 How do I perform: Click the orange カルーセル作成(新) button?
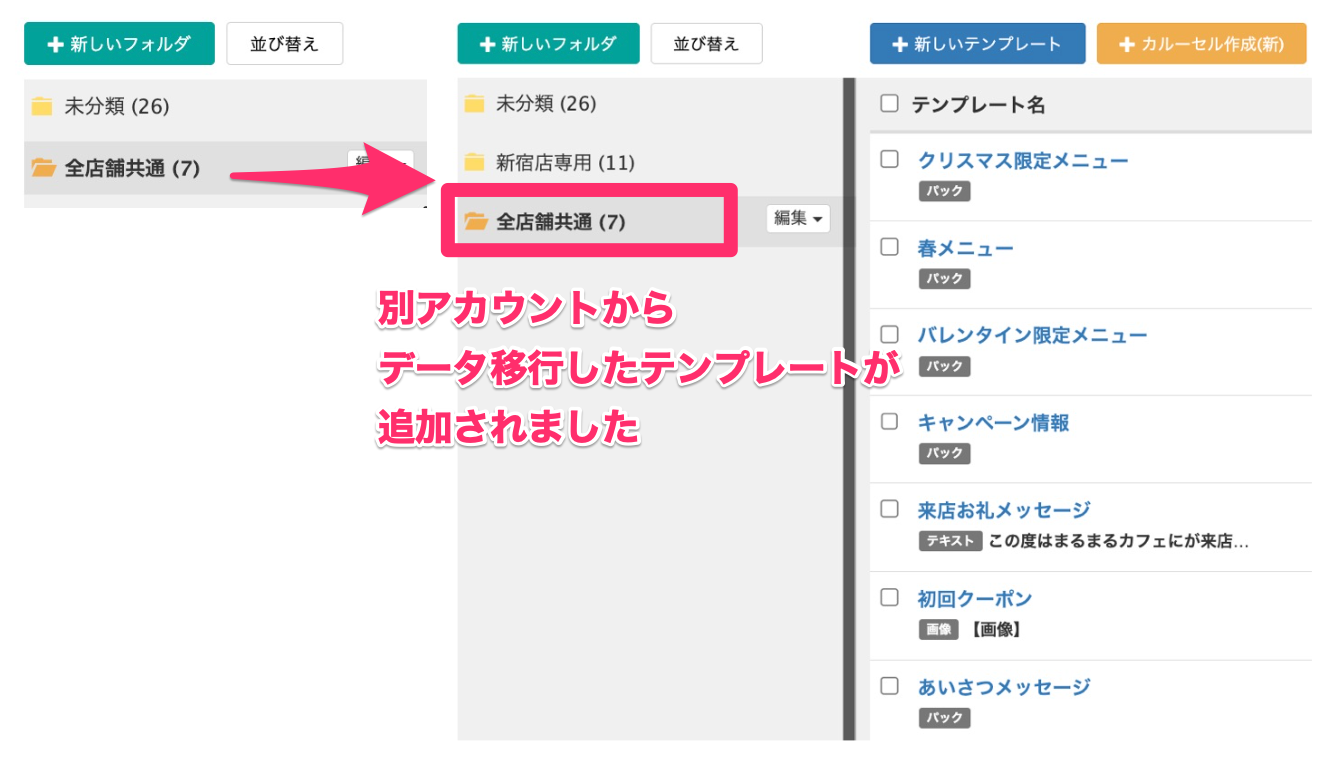tap(1201, 44)
